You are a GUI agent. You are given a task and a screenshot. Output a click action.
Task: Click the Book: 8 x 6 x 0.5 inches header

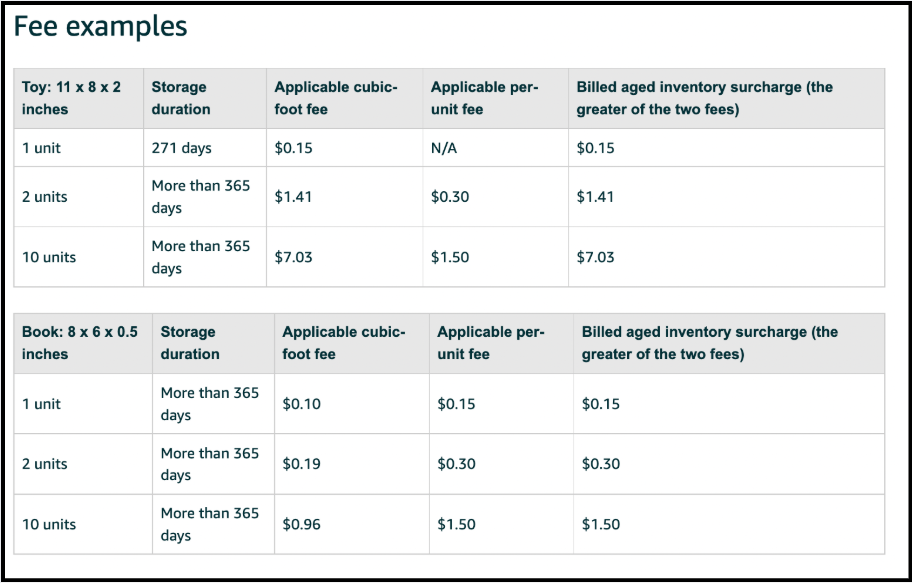pos(80,343)
